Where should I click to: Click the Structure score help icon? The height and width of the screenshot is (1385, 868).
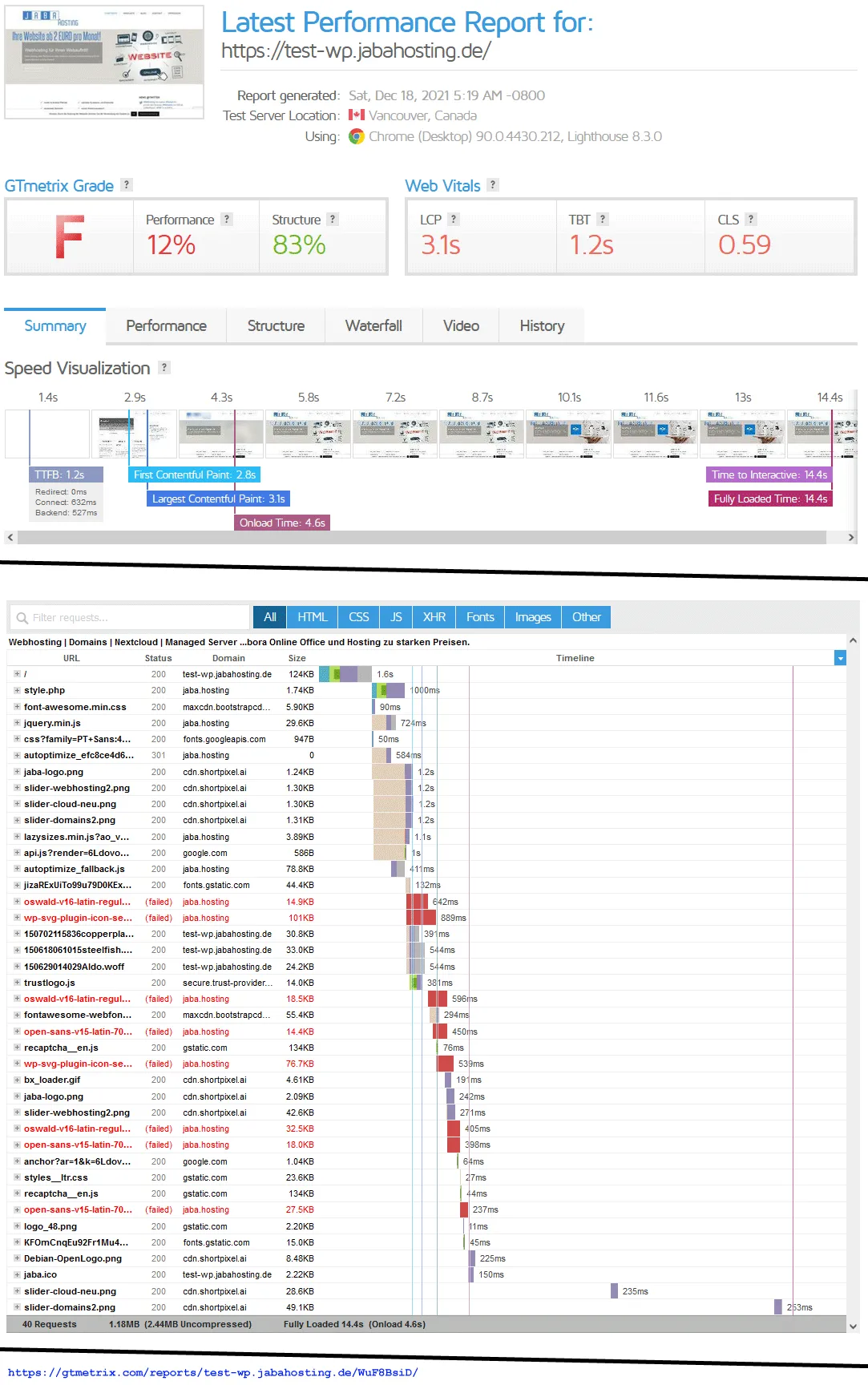tap(333, 219)
